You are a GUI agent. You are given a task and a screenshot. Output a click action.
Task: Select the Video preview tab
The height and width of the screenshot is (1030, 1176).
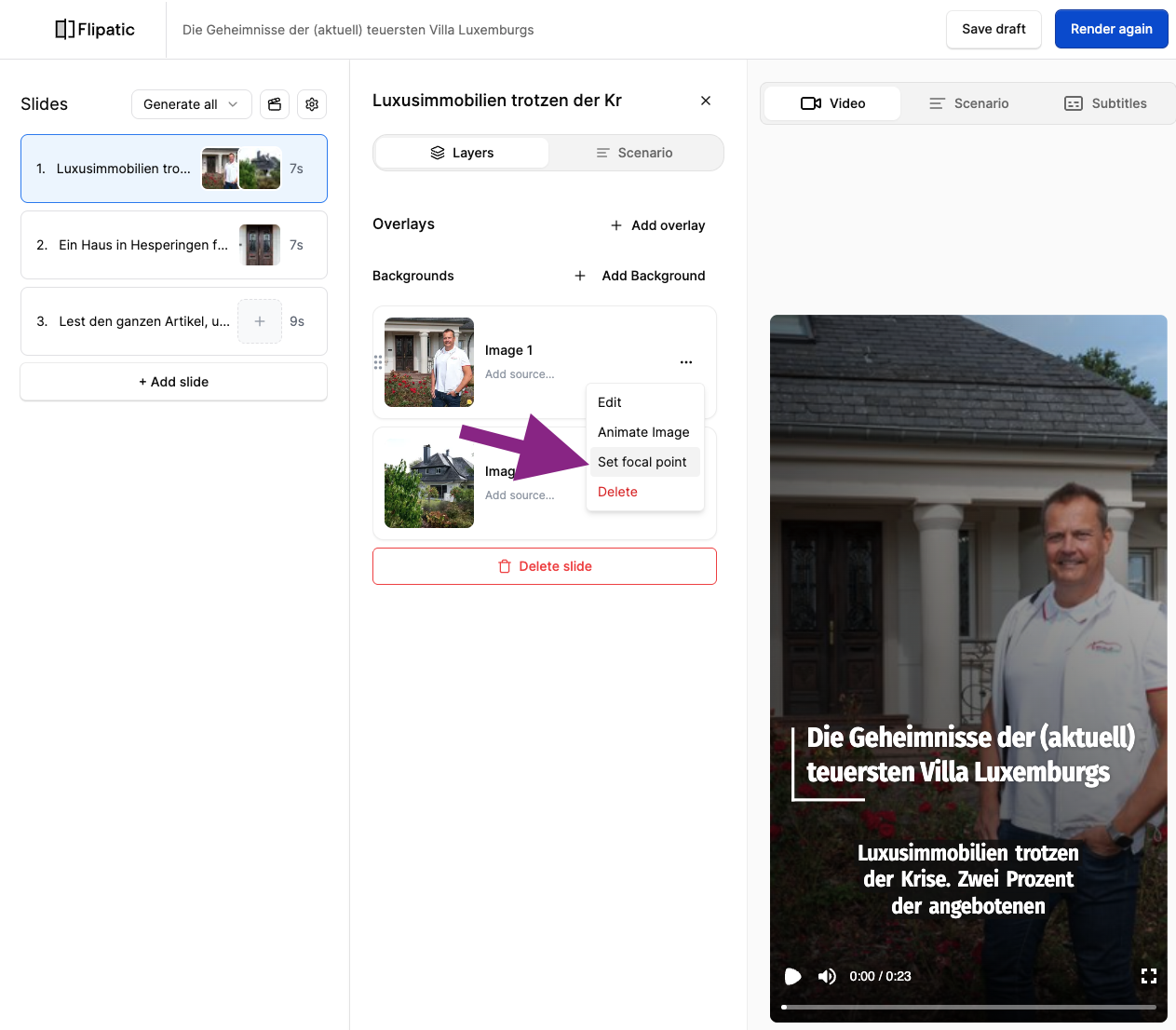pyautogui.click(x=832, y=103)
